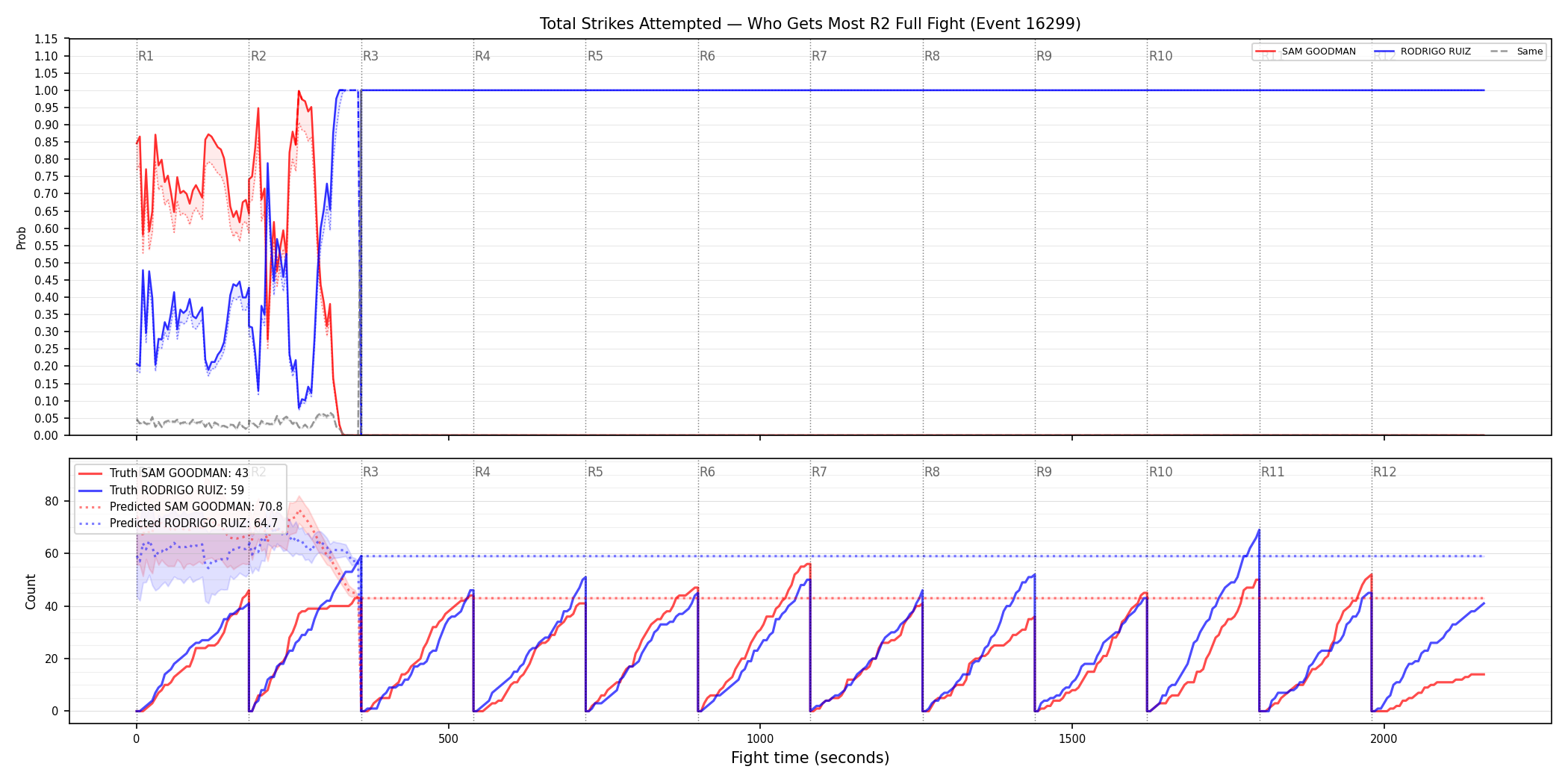The width and height of the screenshot is (1568, 784).
Task: Click the 0.25 tick on the Prob axis
Action: (x=46, y=349)
